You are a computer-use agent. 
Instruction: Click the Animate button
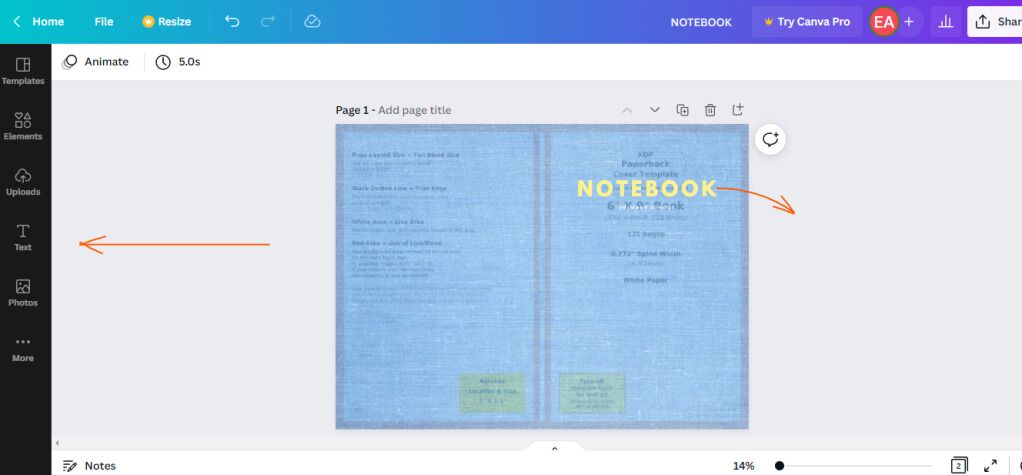(96, 62)
